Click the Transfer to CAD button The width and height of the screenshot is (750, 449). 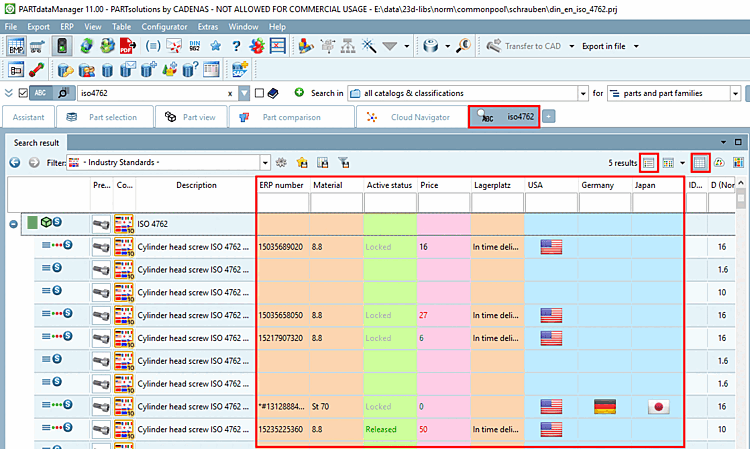coord(524,46)
